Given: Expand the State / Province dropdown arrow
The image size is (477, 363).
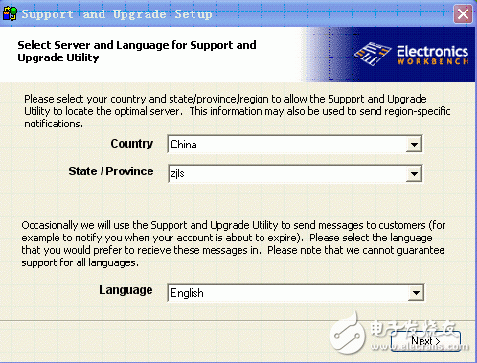Looking at the screenshot, I should 414,174.
